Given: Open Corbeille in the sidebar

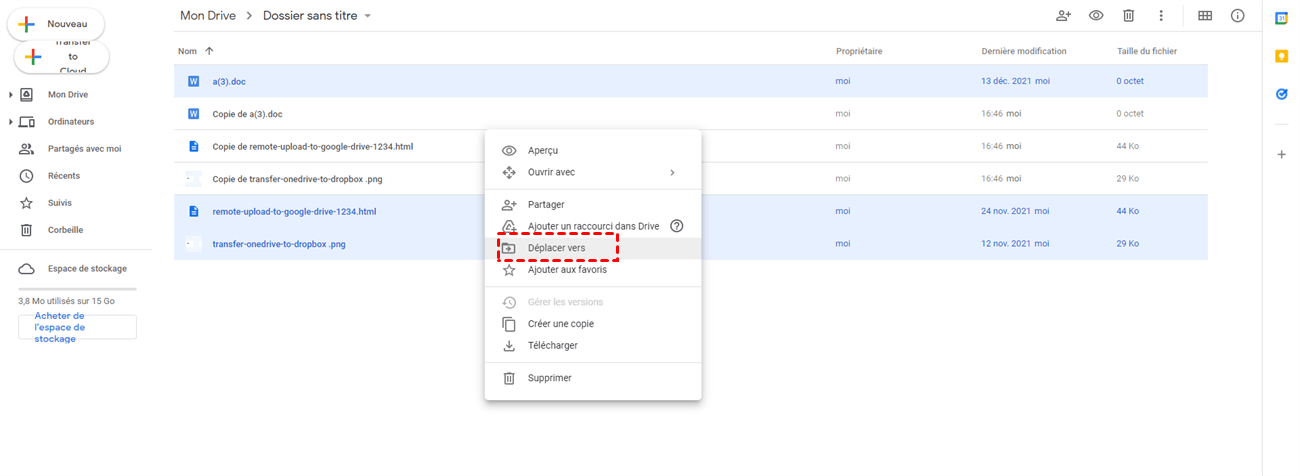Looking at the screenshot, I should pos(65,230).
